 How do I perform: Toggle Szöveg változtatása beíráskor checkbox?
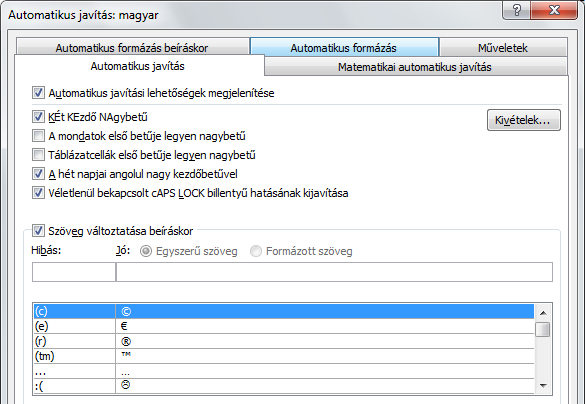38,231
